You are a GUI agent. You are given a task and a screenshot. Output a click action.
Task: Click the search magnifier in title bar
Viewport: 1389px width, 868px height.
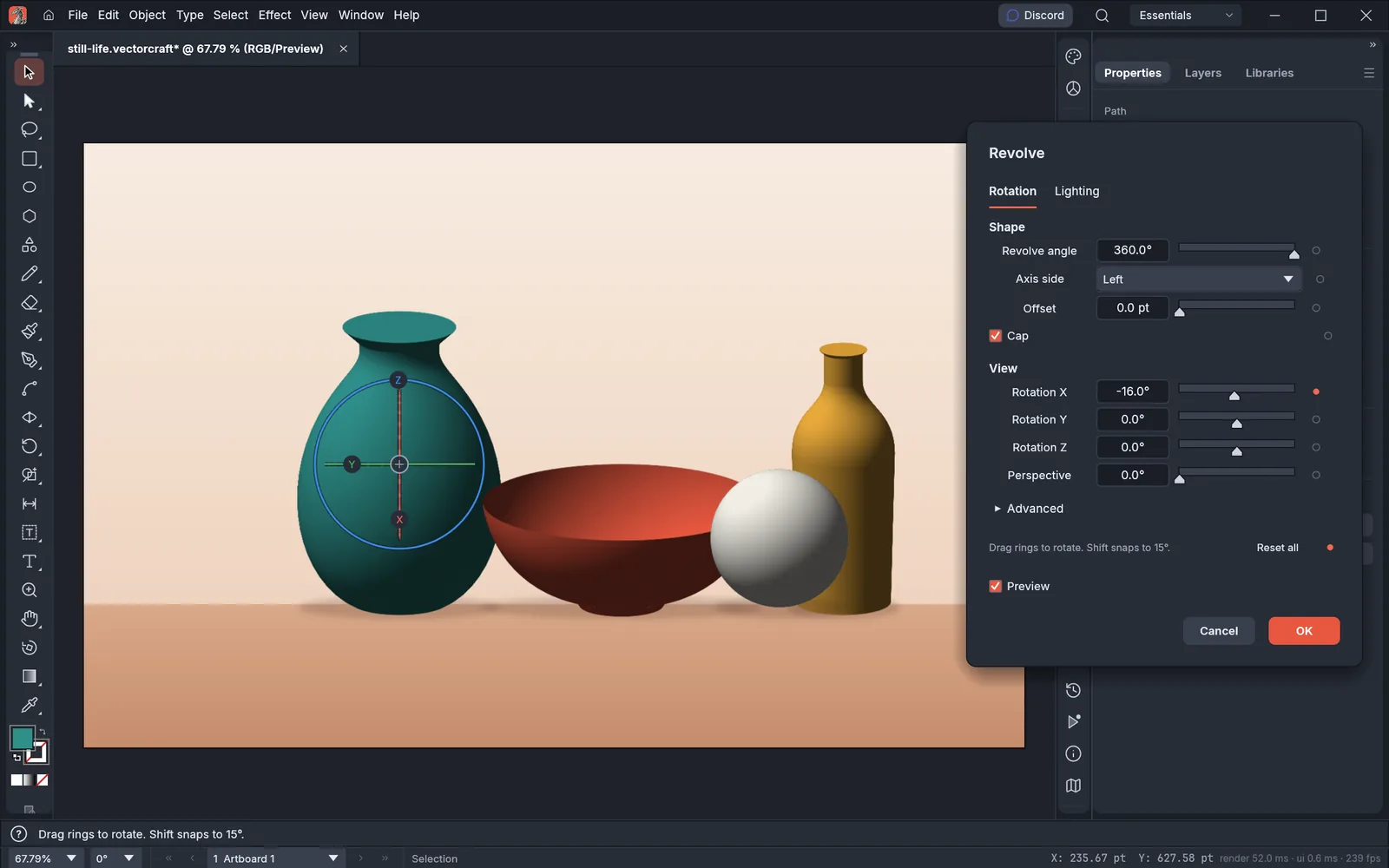coord(1102,16)
